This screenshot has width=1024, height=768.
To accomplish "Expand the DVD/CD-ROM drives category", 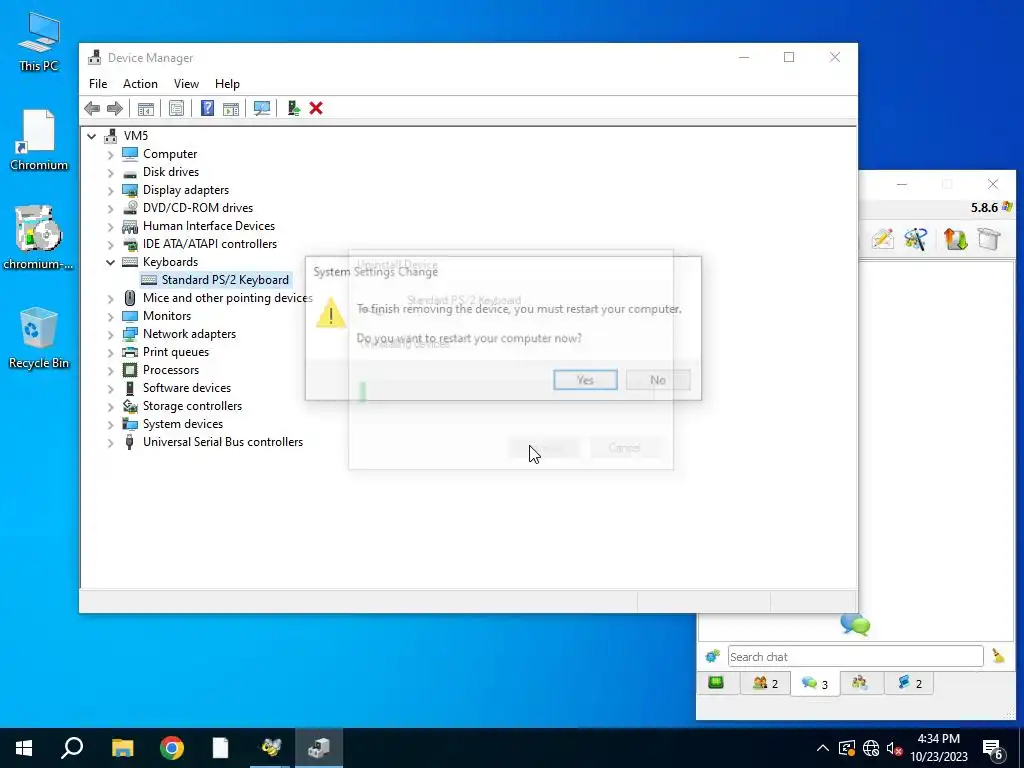I will (110, 208).
